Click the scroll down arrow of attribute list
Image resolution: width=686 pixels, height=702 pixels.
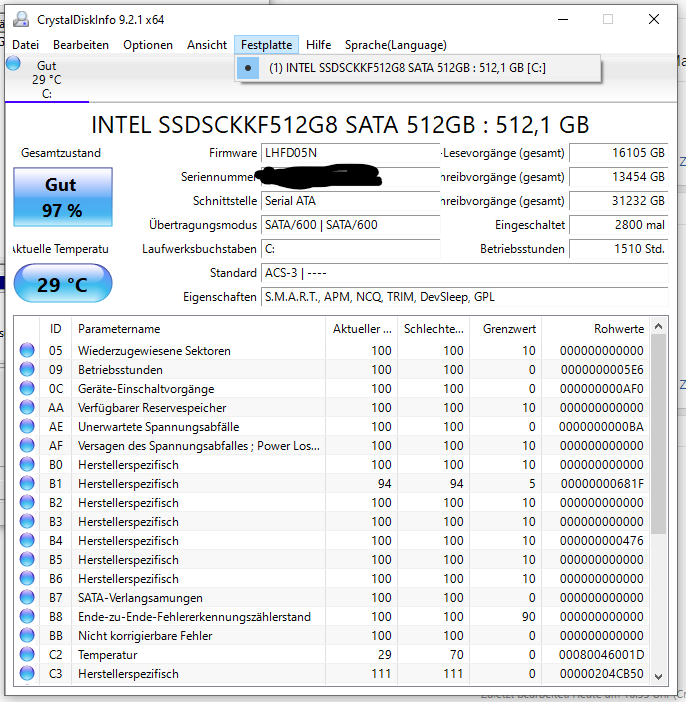(x=658, y=676)
